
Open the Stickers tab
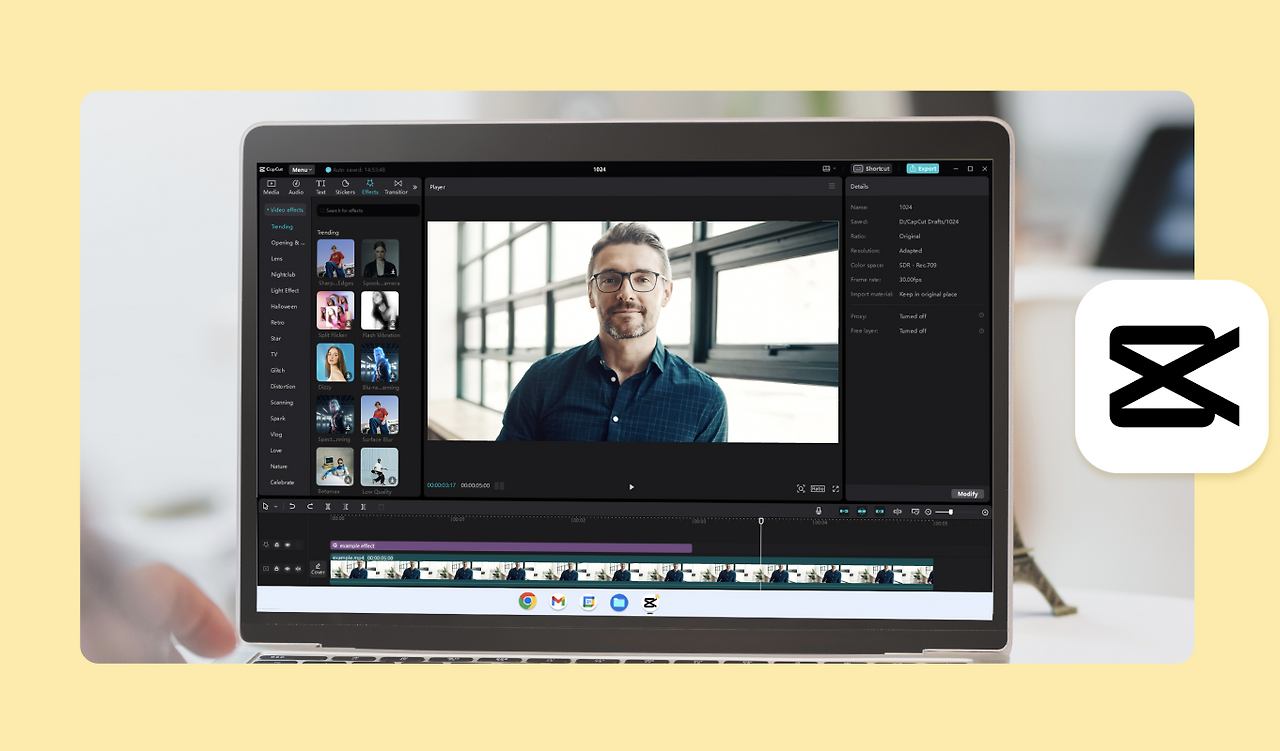click(x=345, y=186)
